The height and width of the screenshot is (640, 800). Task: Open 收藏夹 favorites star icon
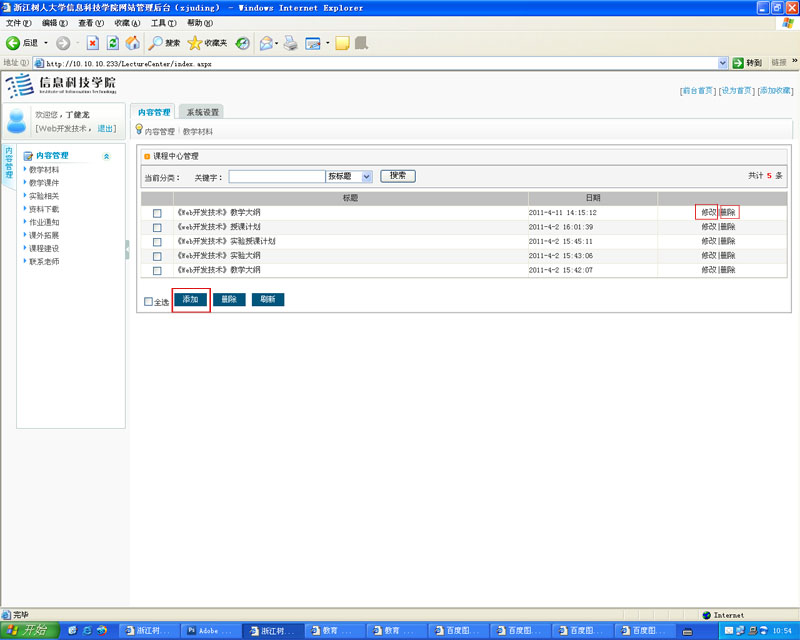195,43
